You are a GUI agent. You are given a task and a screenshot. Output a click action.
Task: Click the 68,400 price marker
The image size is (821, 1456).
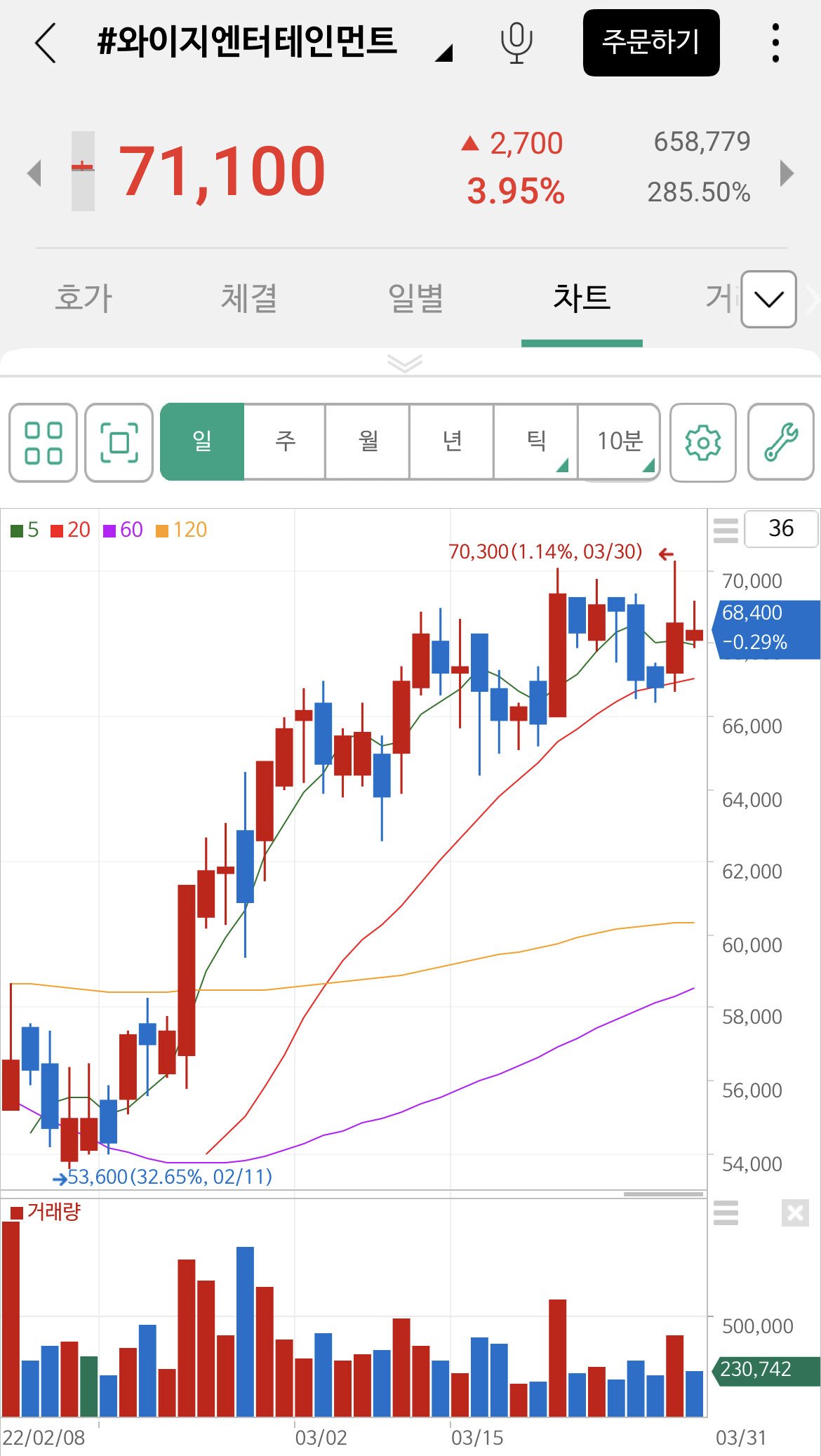(767, 629)
